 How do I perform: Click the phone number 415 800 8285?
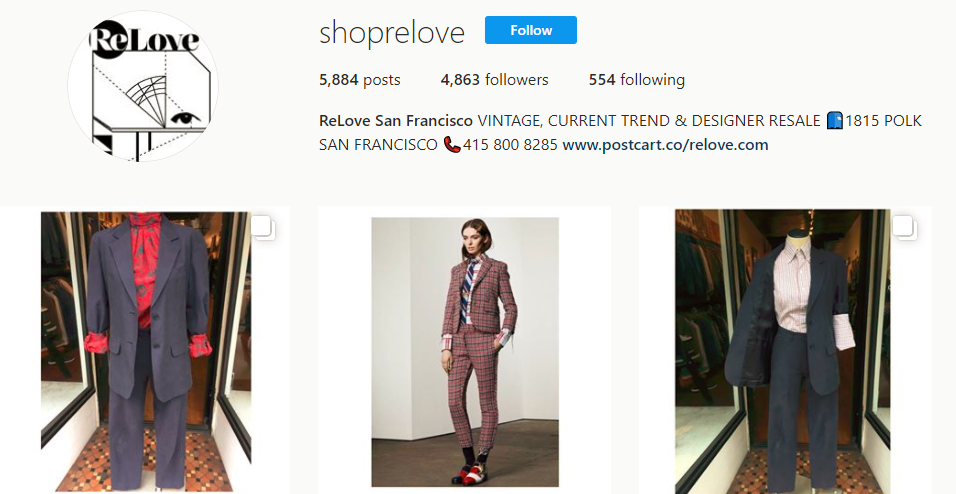coord(510,145)
